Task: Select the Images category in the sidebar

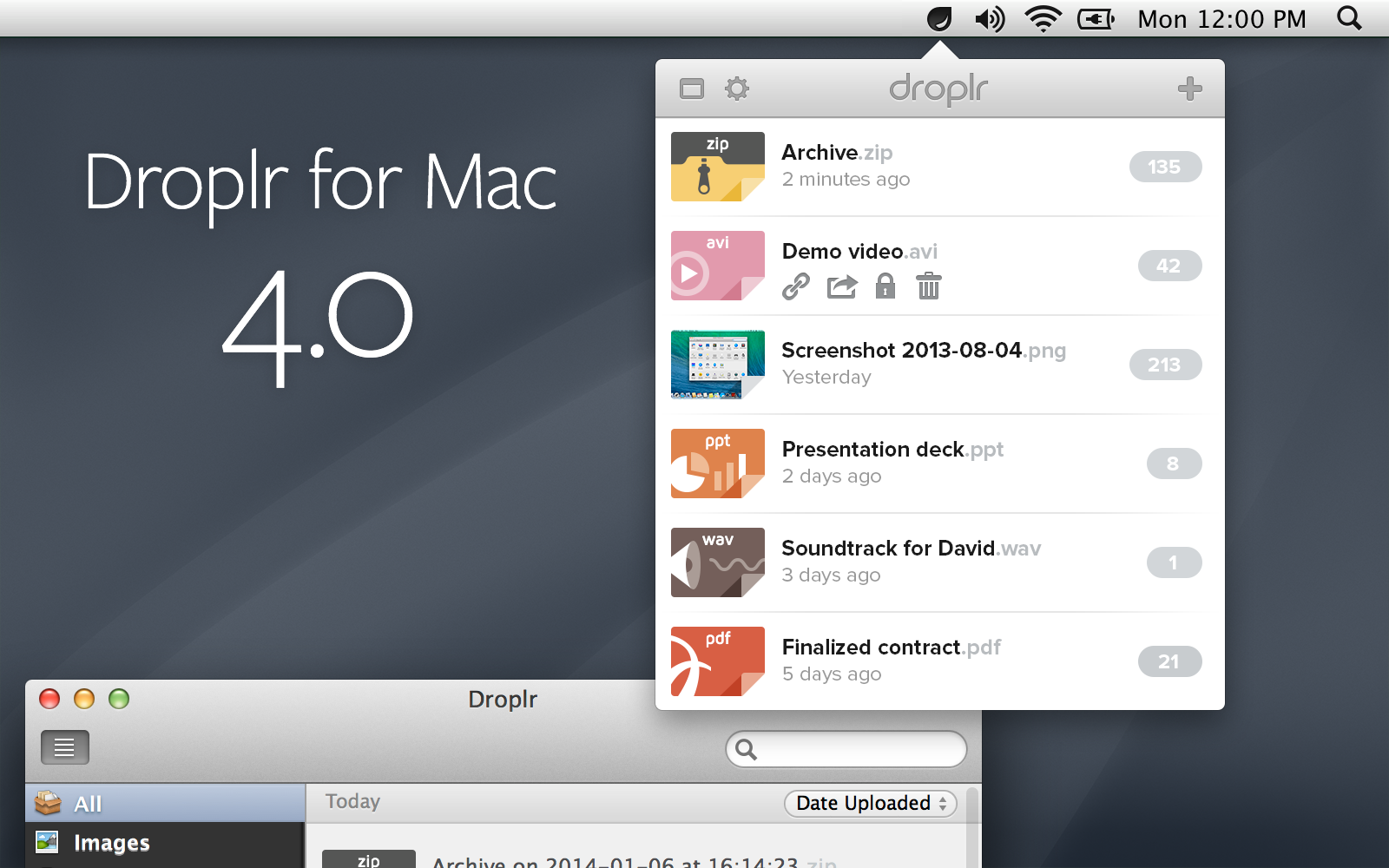Action: 166,843
